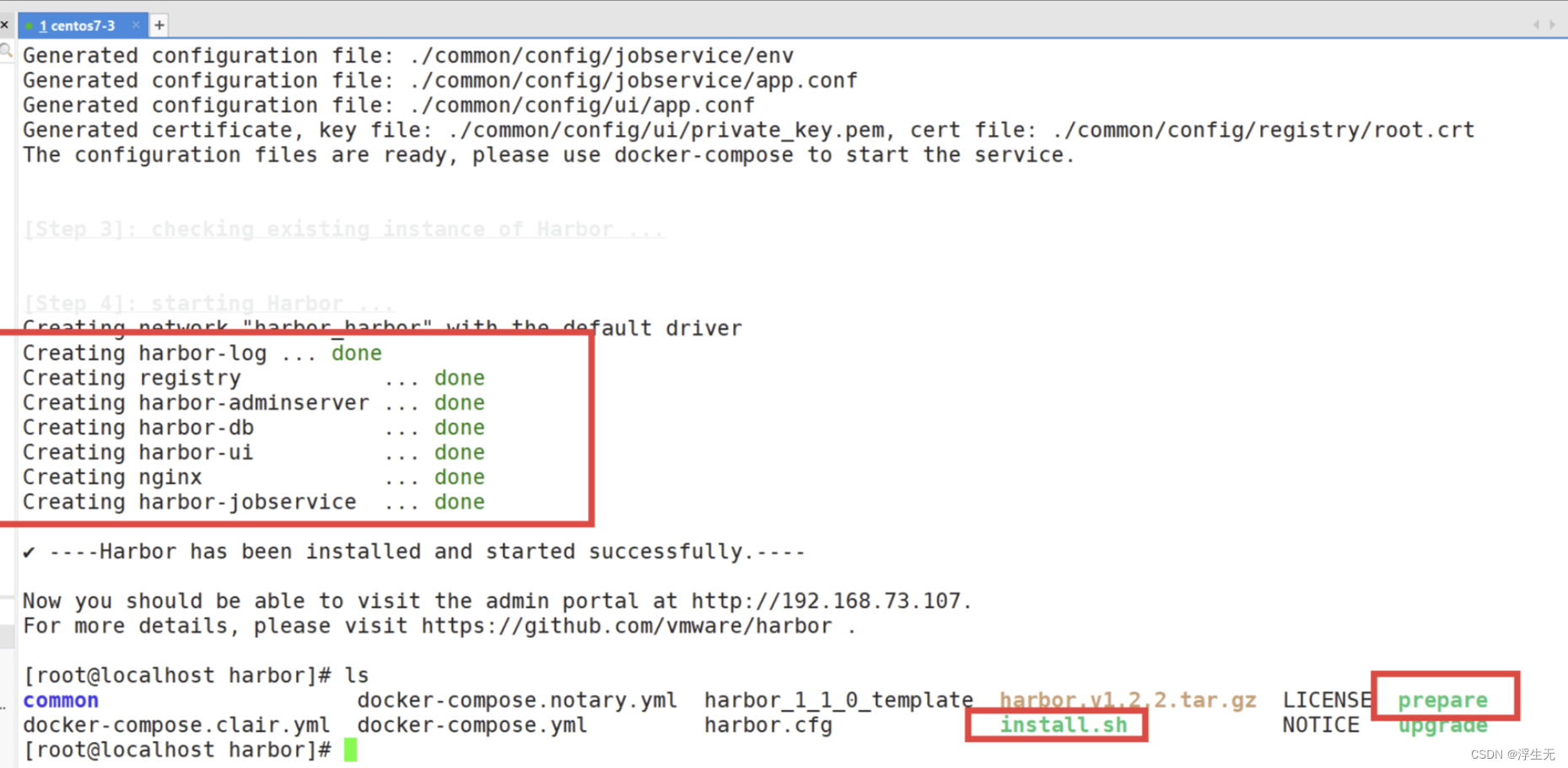Click the terminal cursor at the prompt
The width and height of the screenshot is (1568, 768).
pos(351,749)
